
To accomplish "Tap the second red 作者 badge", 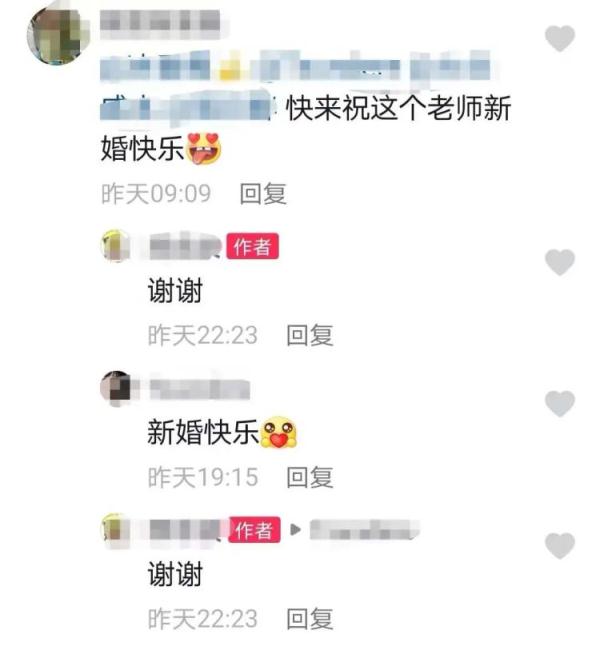I will [x=254, y=530].
